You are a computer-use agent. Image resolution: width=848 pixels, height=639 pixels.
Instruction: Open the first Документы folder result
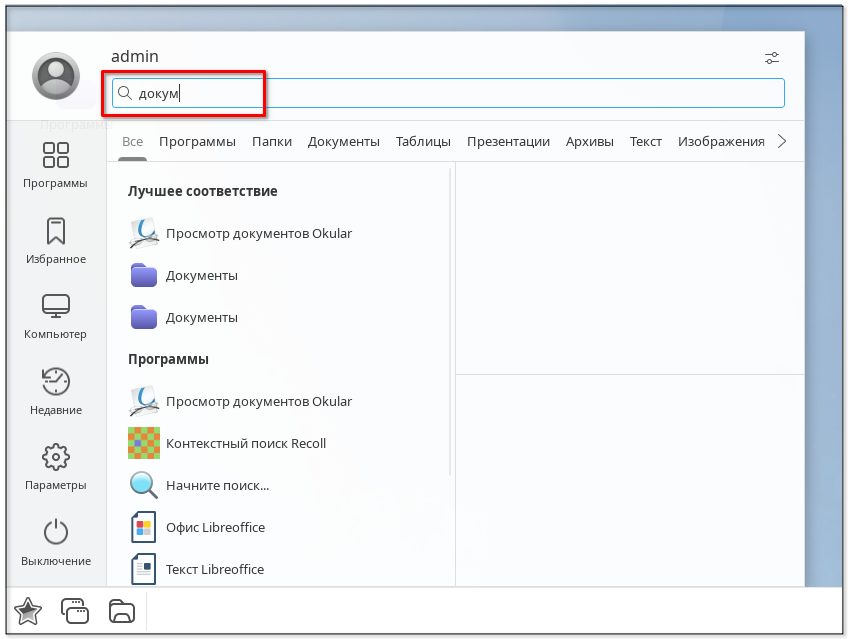pyautogui.click(x=201, y=275)
